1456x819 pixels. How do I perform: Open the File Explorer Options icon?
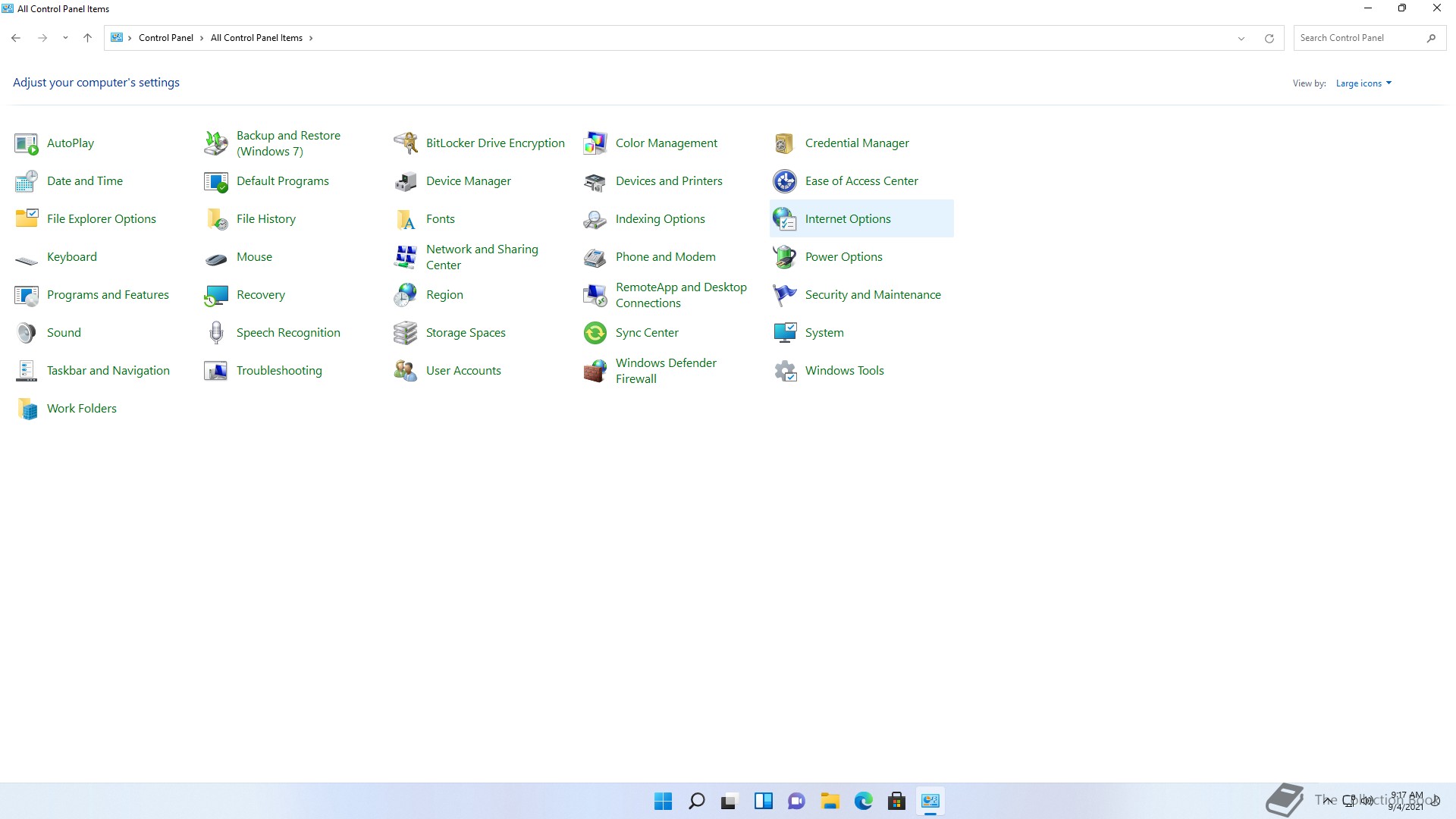point(27,219)
